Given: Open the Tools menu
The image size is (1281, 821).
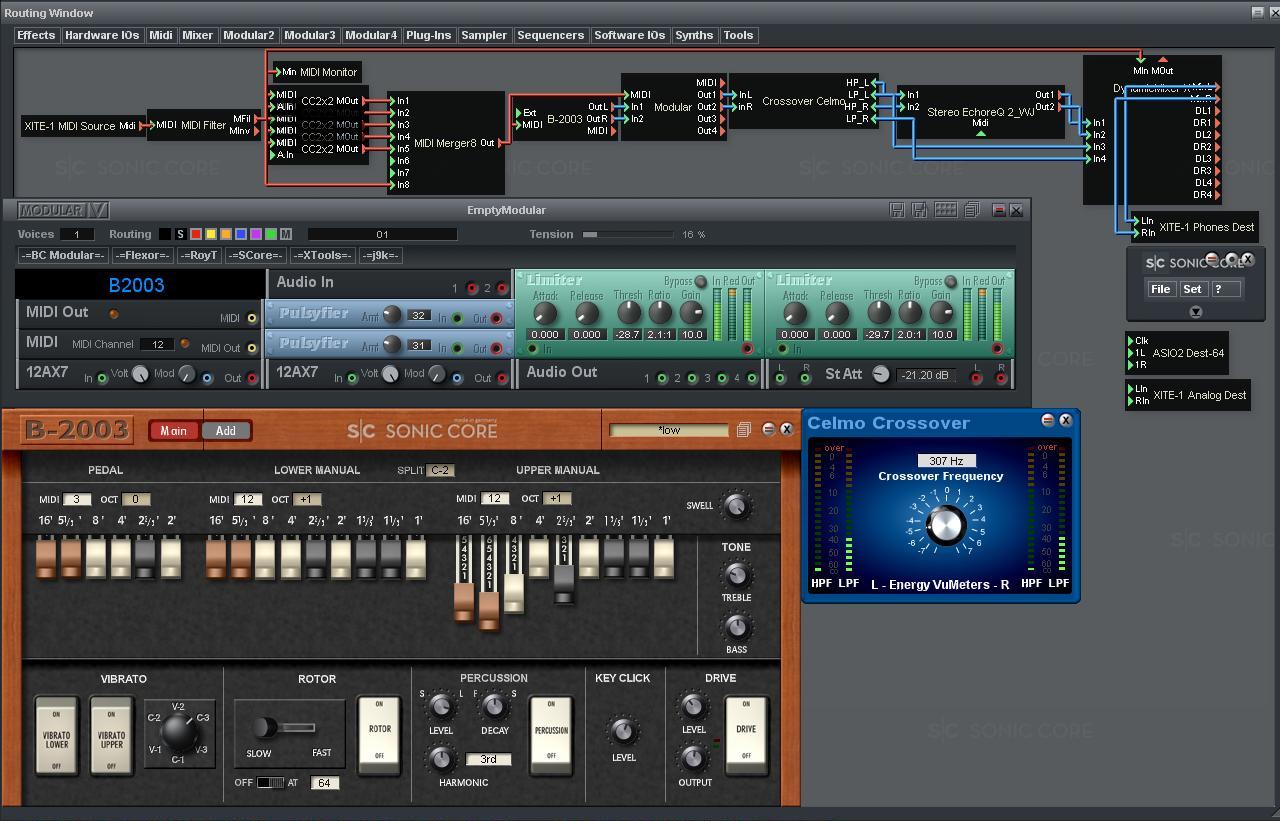Looking at the screenshot, I should click(x=738, y=35).
